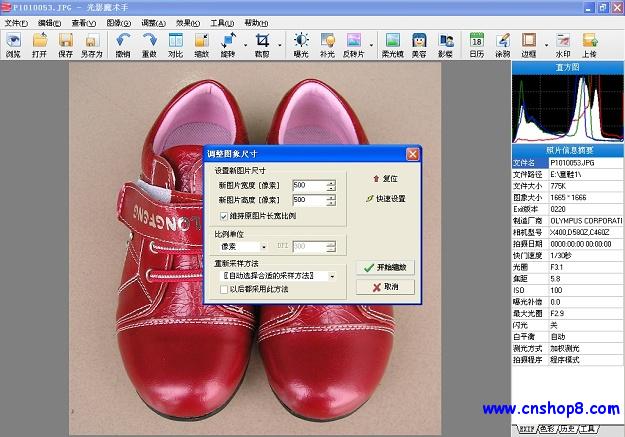
Task: Close the 调整图象尺寸 dialog
Action: 413,154
